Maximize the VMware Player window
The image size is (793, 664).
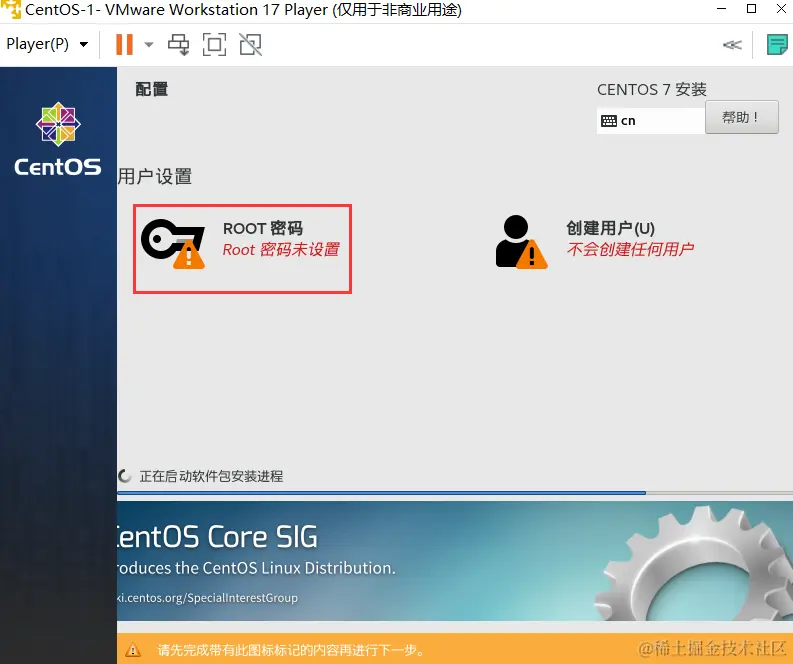click(x=752, y=9)
